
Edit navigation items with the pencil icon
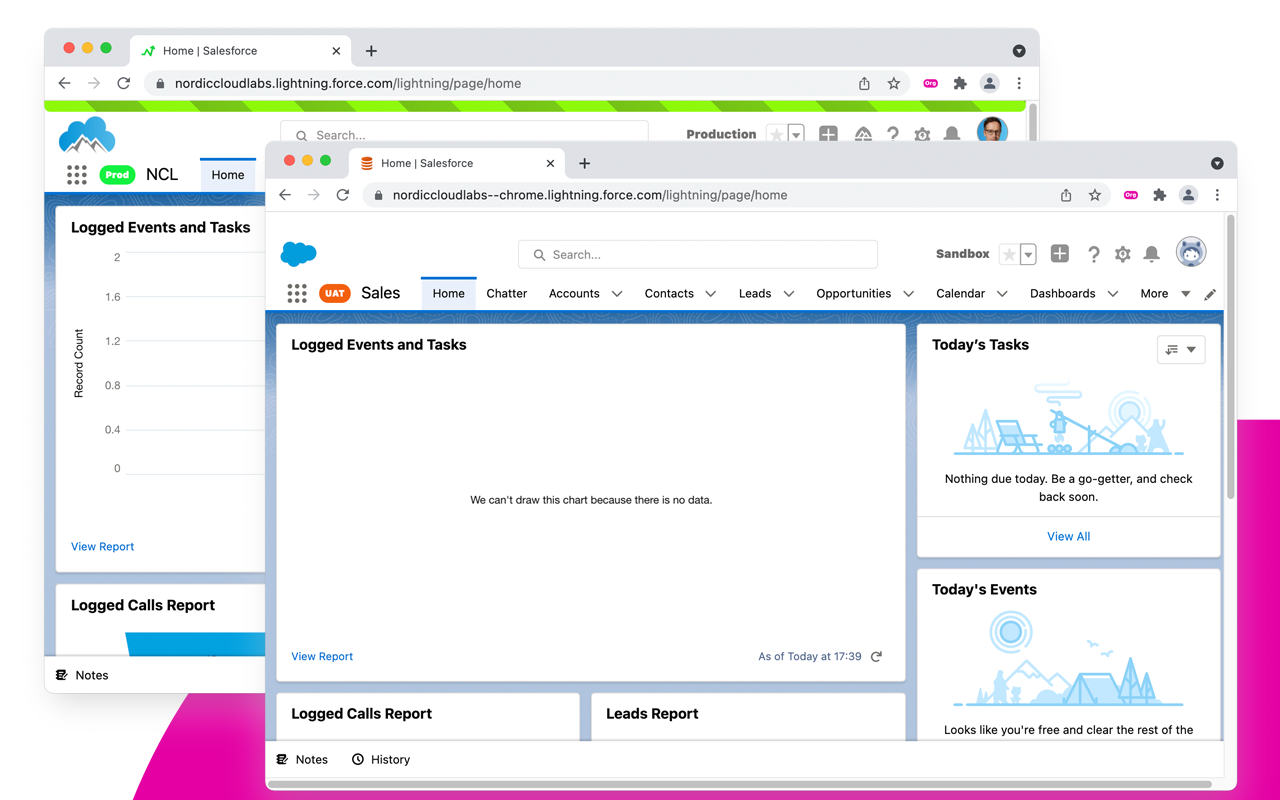click(1210, 294)
